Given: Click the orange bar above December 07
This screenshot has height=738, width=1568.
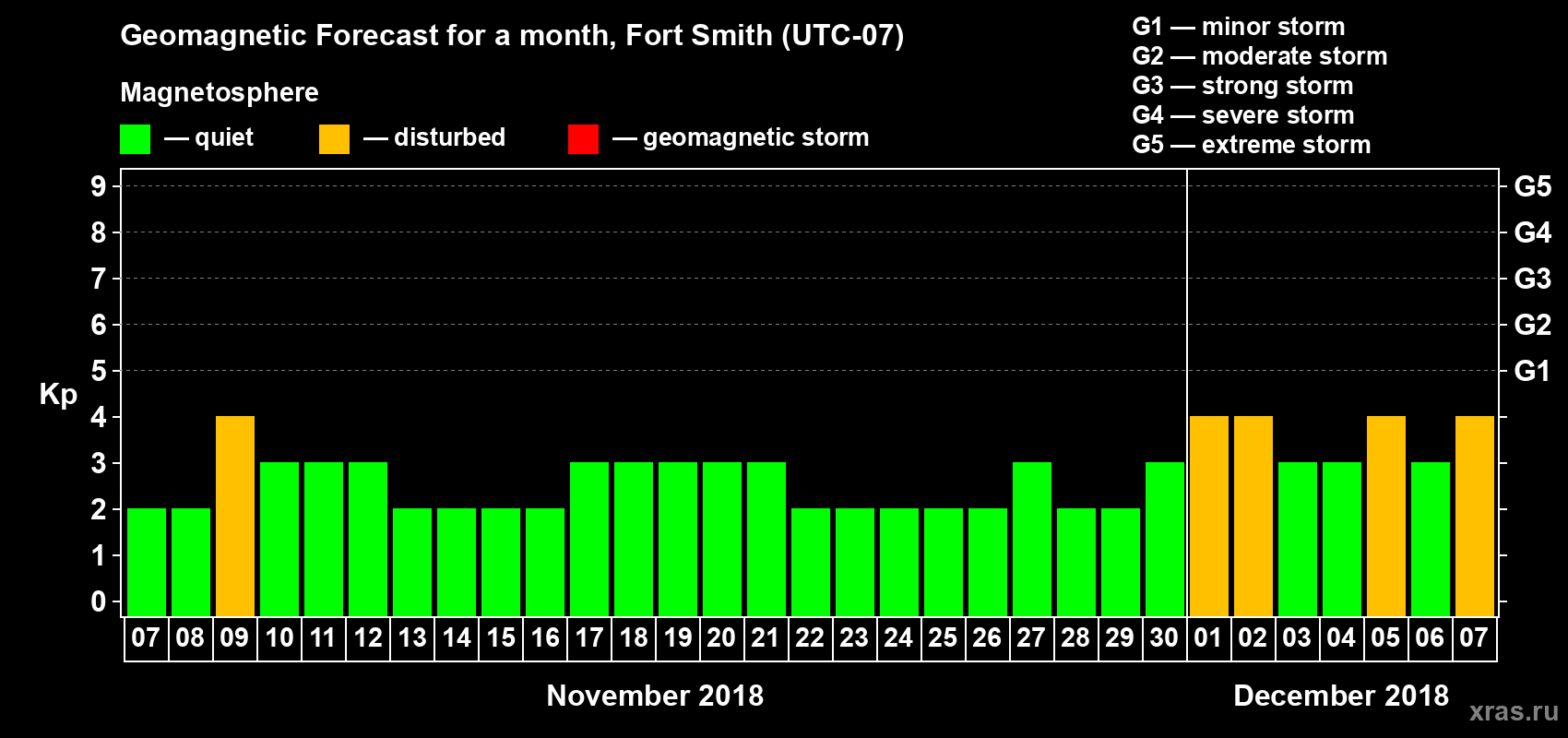Looking at the screenshot, I should tap(1475, 517).
